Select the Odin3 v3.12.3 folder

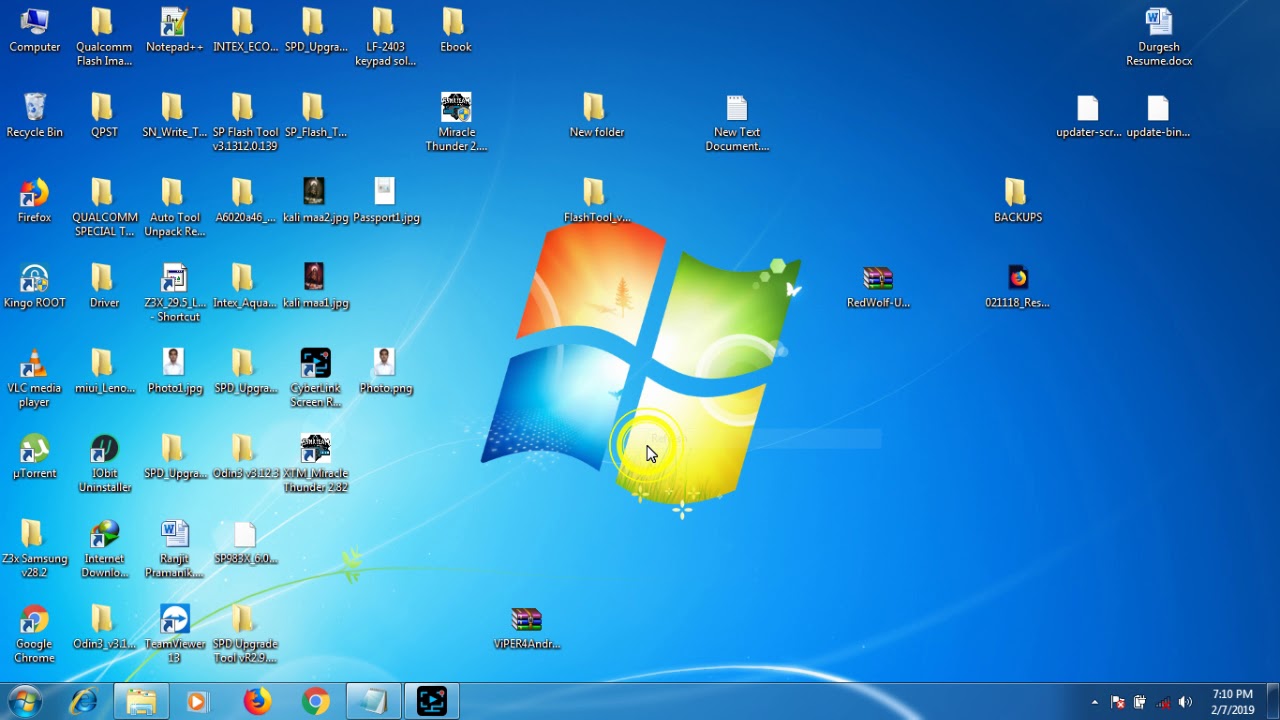click(x=244, y=456)
